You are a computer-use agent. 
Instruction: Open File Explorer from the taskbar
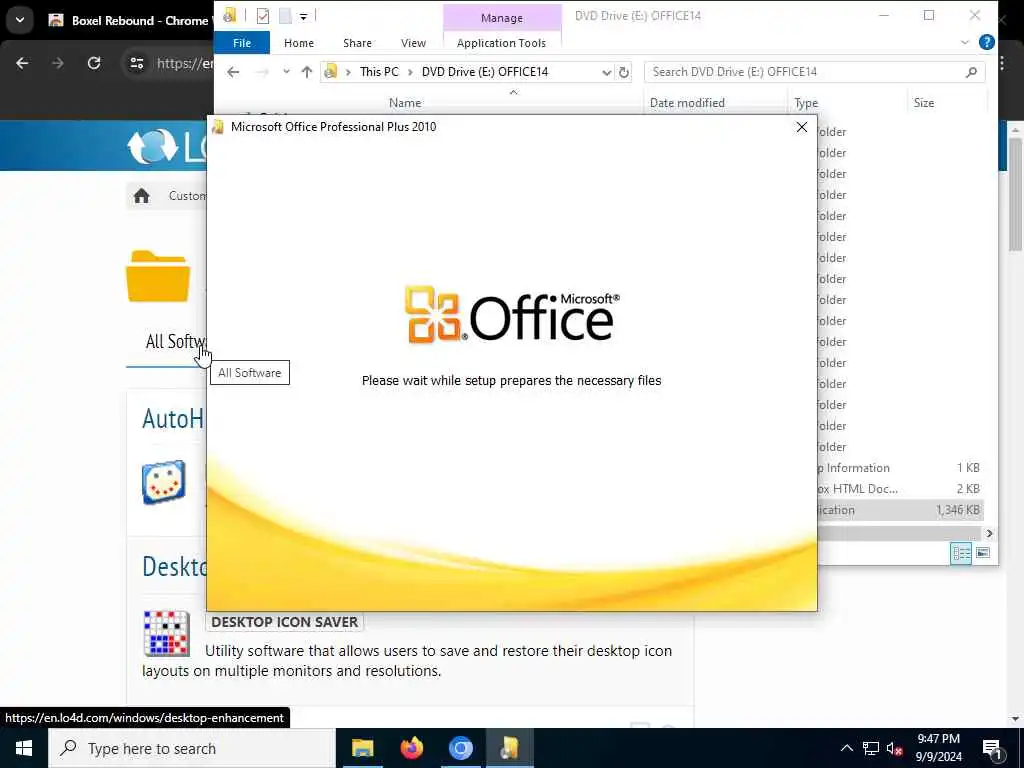pos(362,748)
